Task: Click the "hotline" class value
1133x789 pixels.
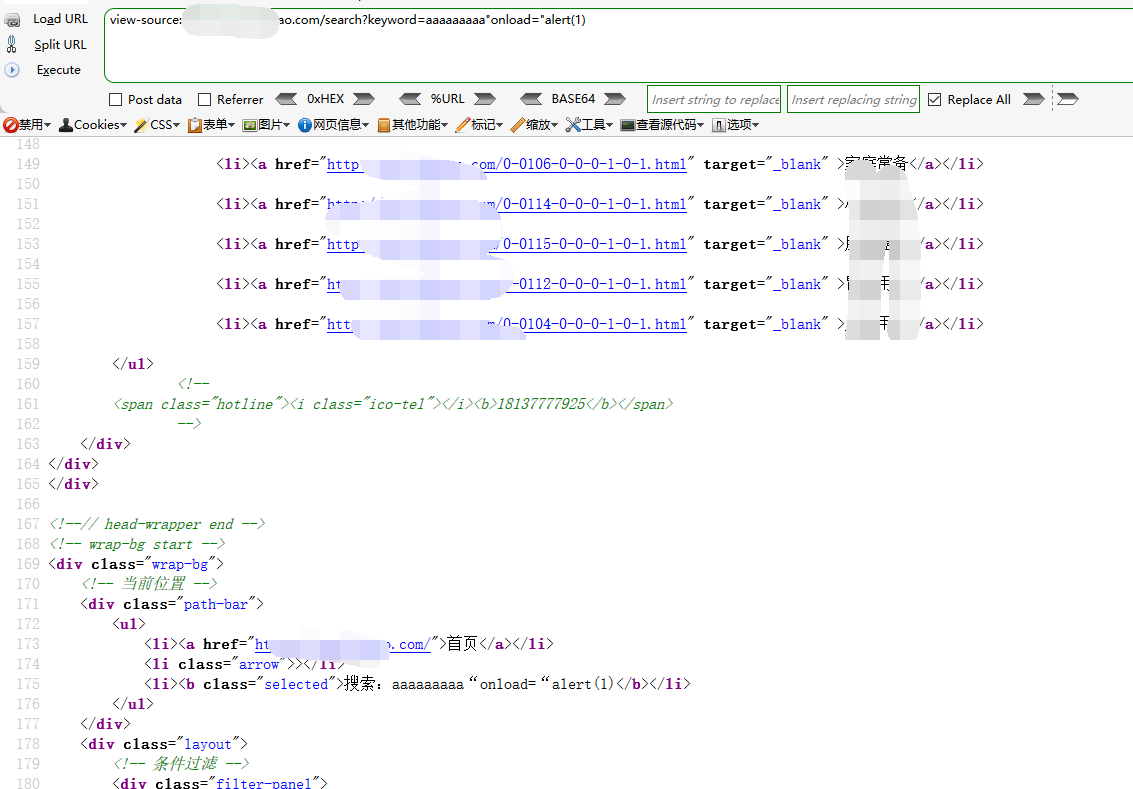Action: coord(244,404)
